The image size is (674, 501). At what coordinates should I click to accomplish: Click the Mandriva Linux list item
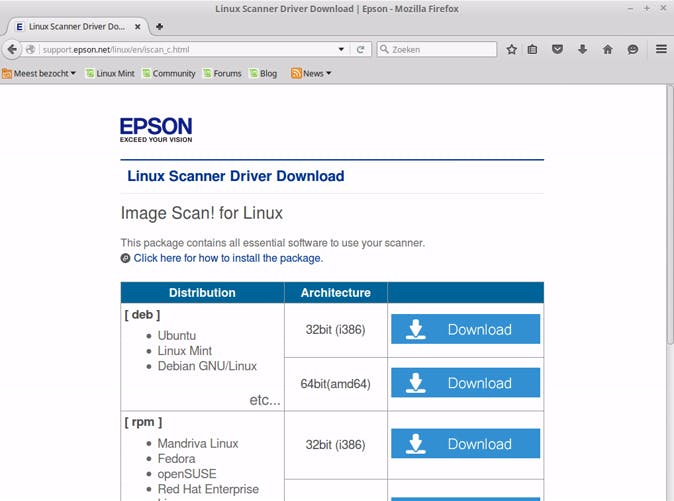tap(198, 443)
